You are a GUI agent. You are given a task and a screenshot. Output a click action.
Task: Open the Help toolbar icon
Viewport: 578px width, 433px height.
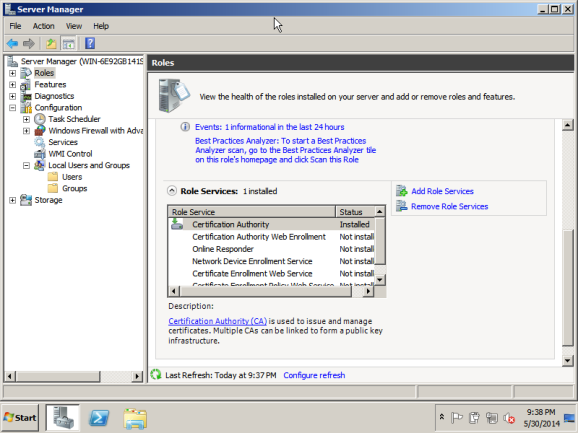pyautogui.click(x=90, y=43)
